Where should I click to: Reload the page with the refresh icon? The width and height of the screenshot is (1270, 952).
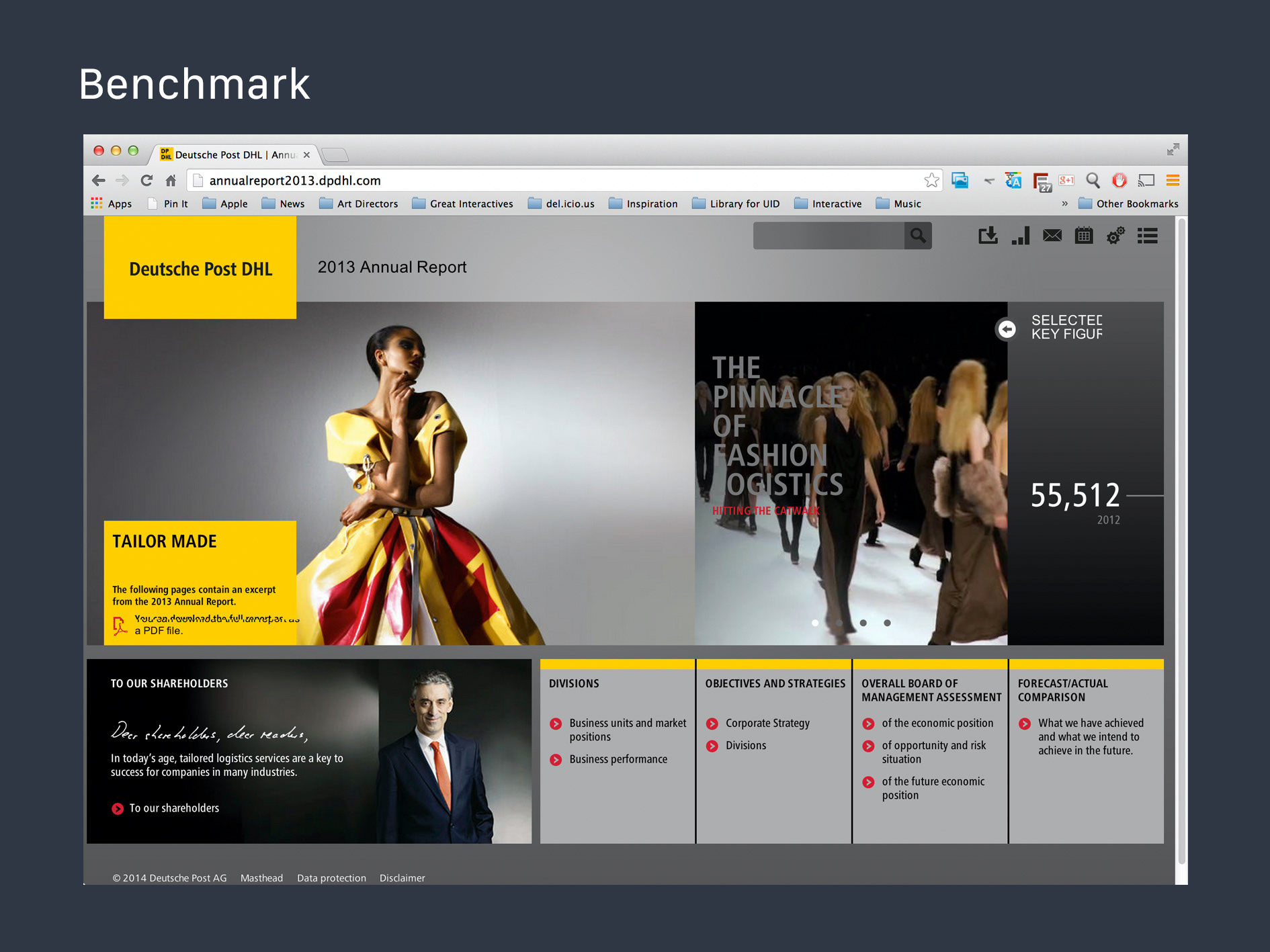click(146, 180)
